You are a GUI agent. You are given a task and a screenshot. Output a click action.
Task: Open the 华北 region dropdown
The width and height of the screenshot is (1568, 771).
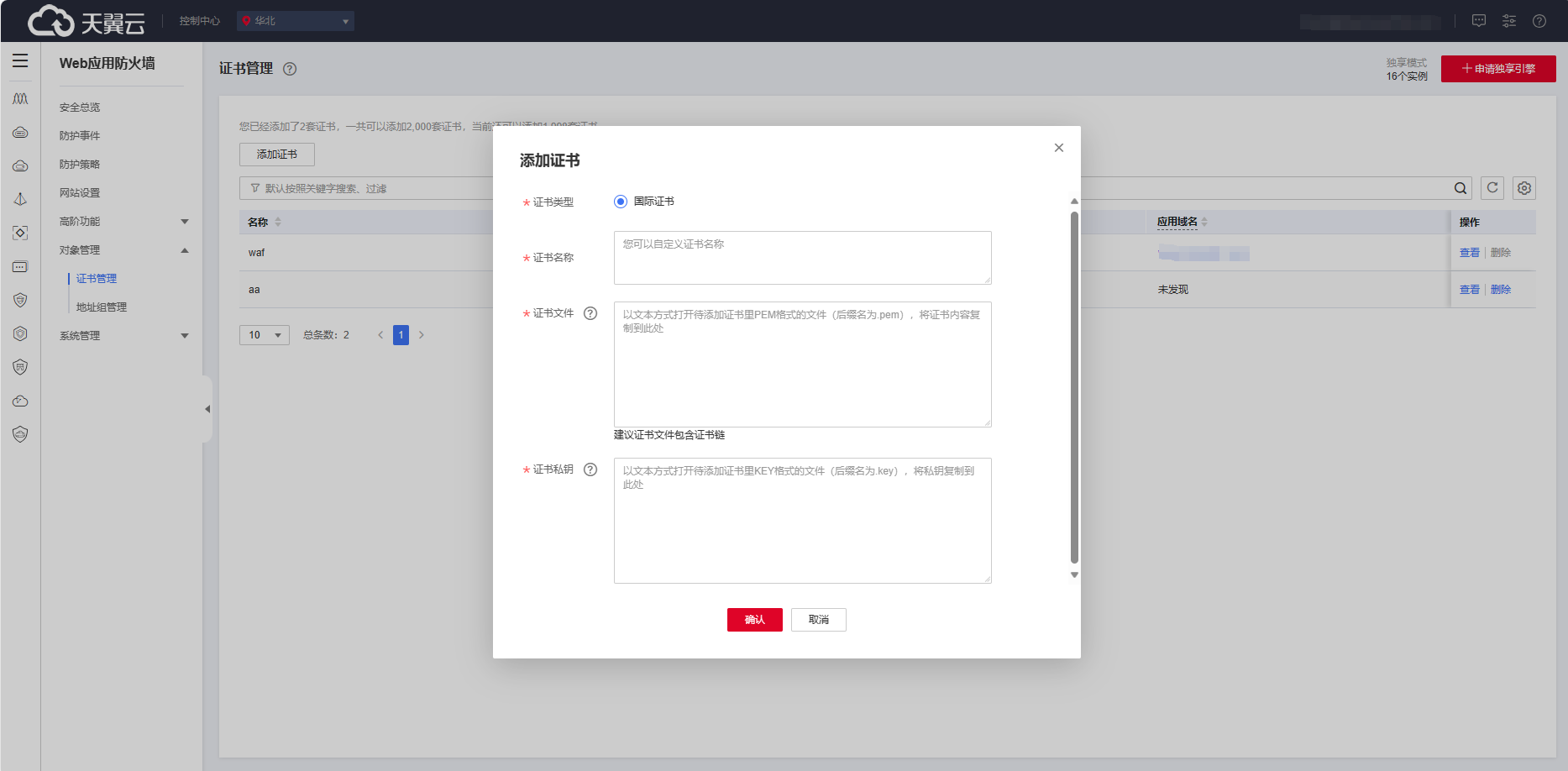296,21
